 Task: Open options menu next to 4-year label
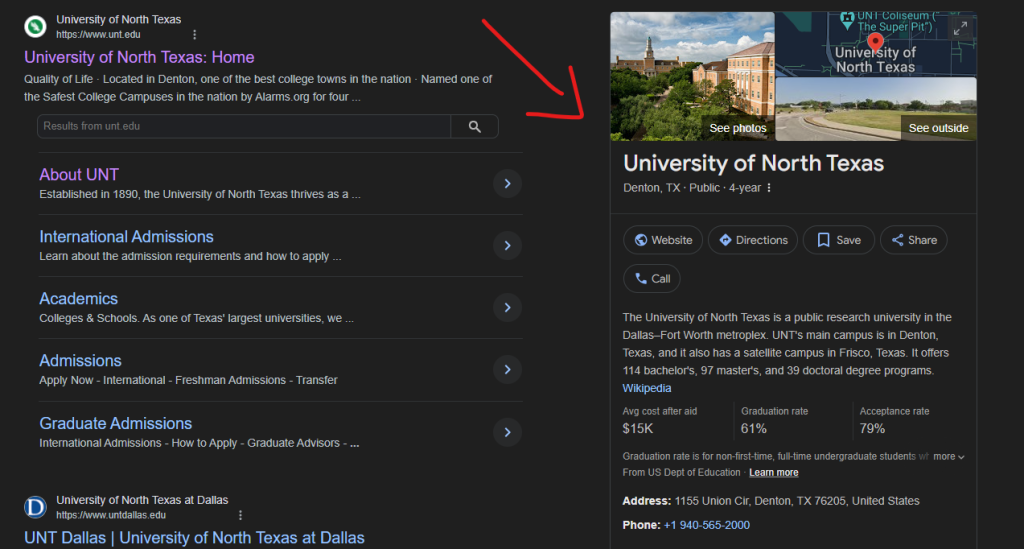click(769, 188)
